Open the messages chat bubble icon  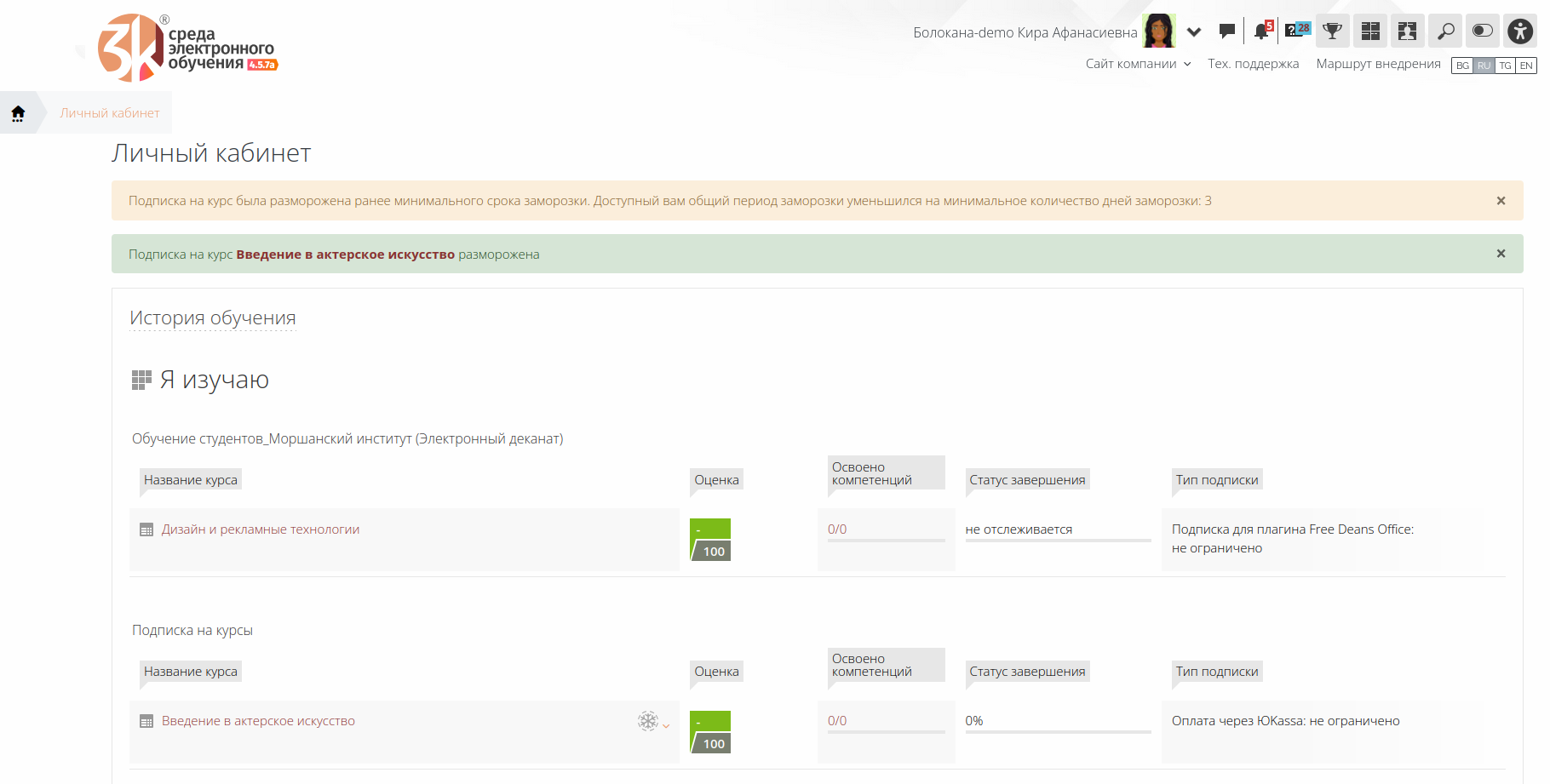click(x=1226, y=31)
